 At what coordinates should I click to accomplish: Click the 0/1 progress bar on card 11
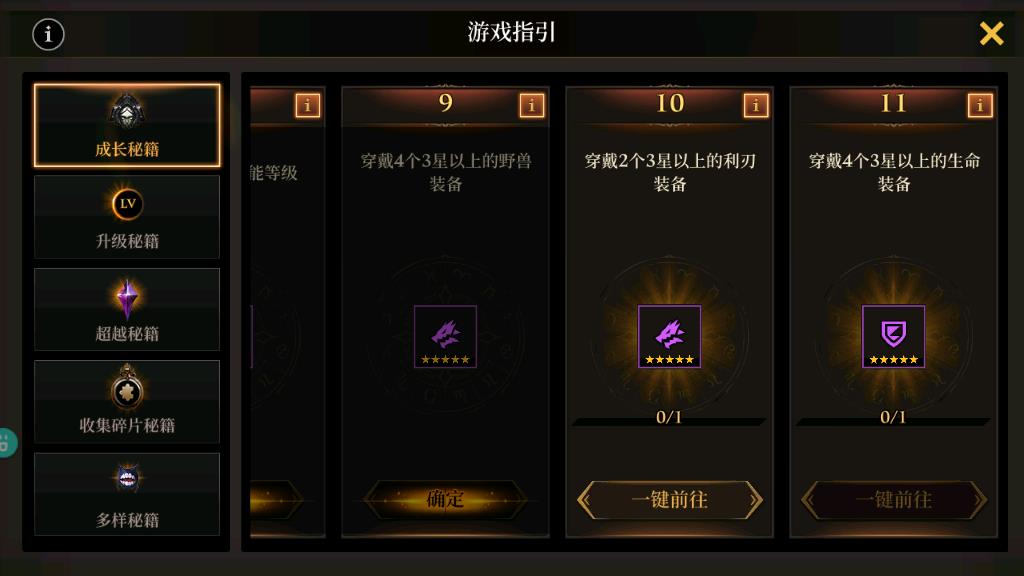pos(893,418)
